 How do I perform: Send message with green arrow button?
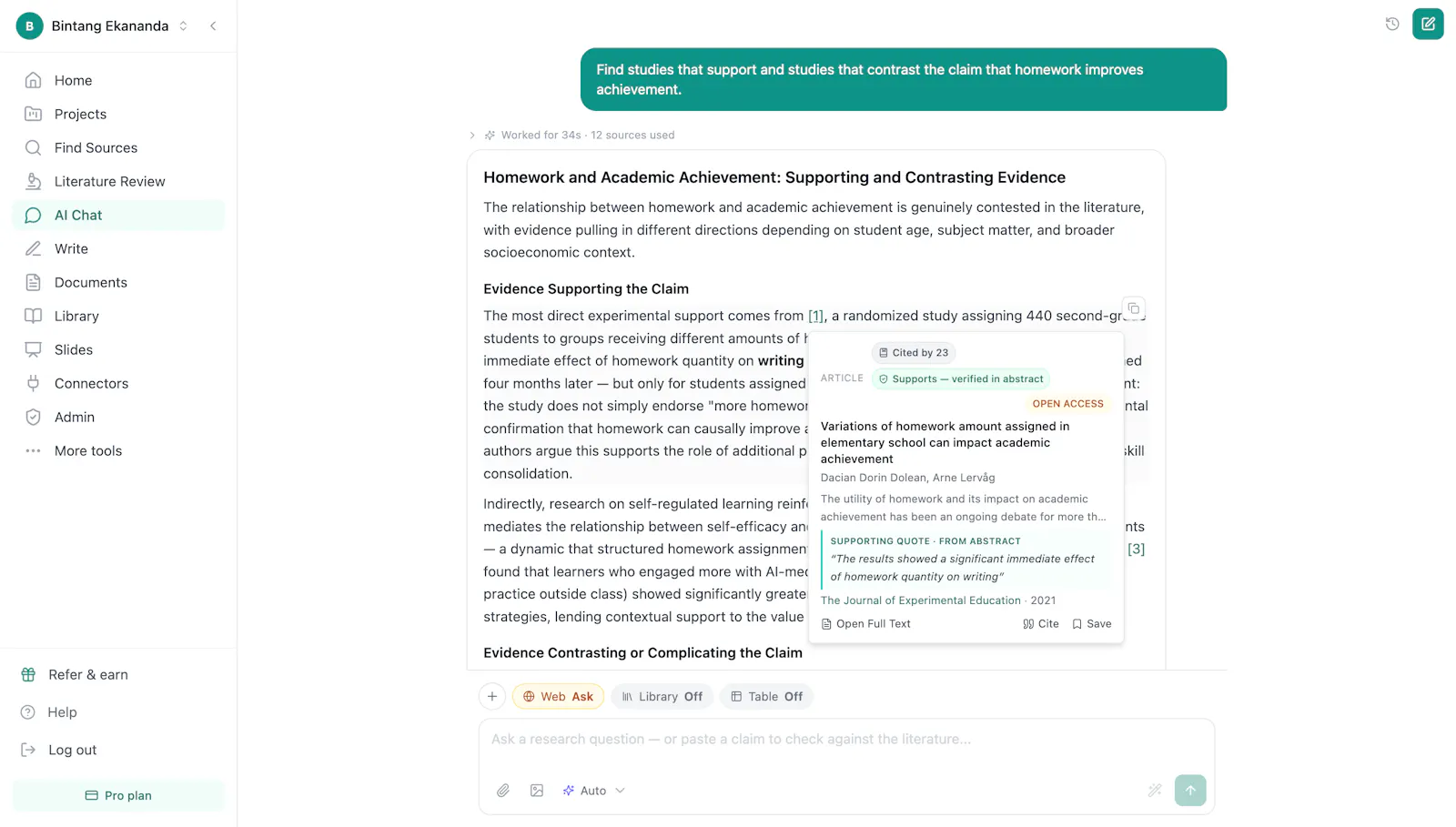1190,791
